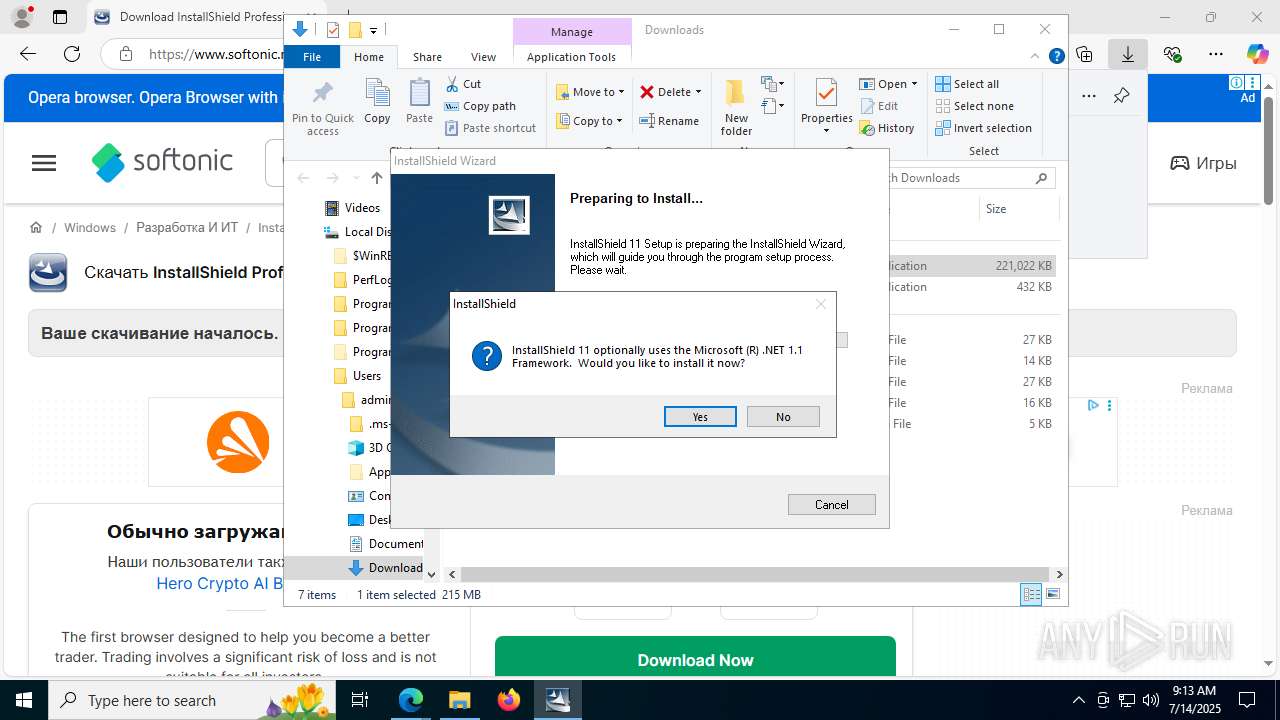The width and height of the screenshot is (1280, 720).
Task: Click the Rename ribbon button
Action: [x=669, y=121]
